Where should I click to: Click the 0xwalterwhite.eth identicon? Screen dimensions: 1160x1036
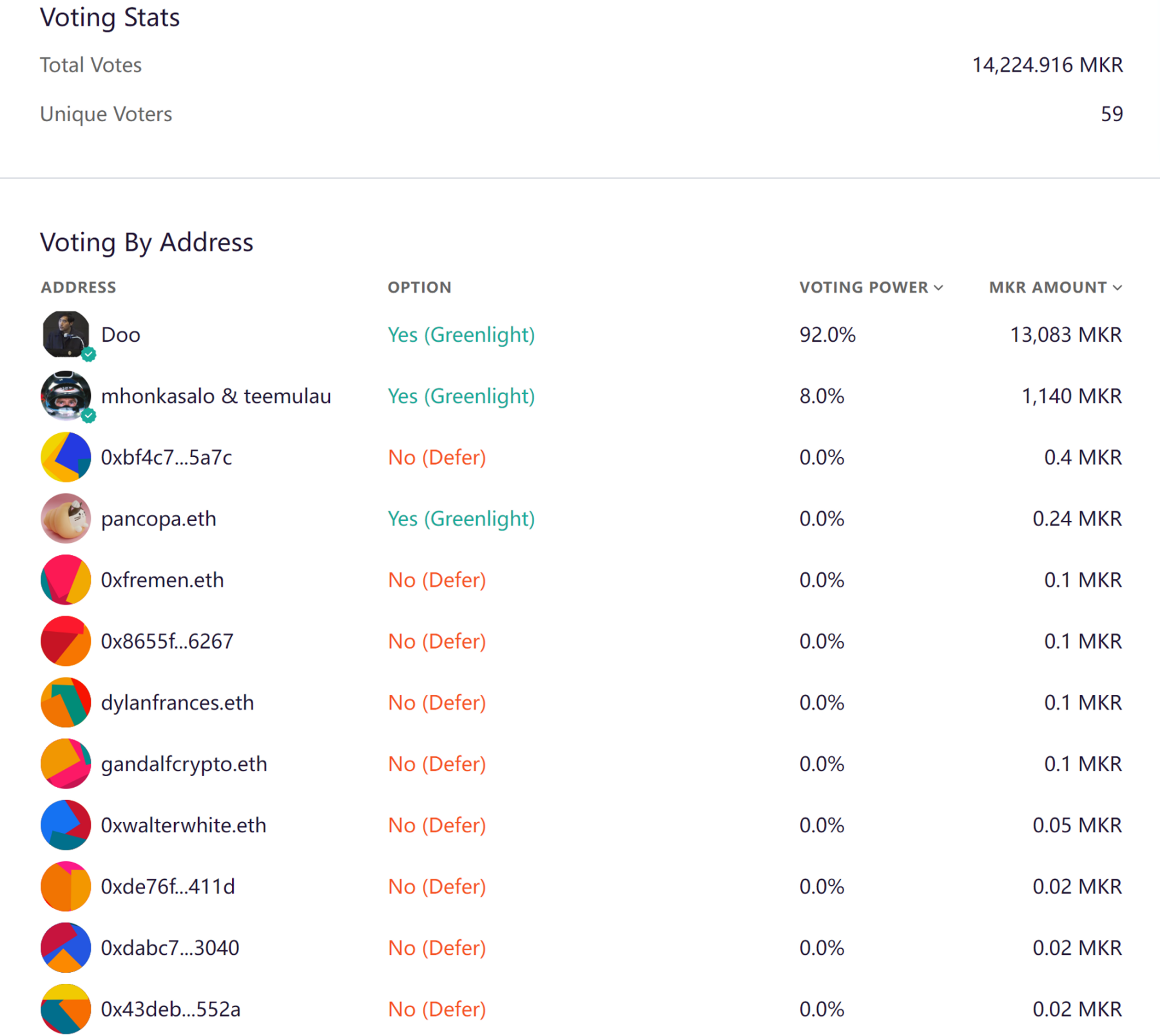click(x=65, y=825)
